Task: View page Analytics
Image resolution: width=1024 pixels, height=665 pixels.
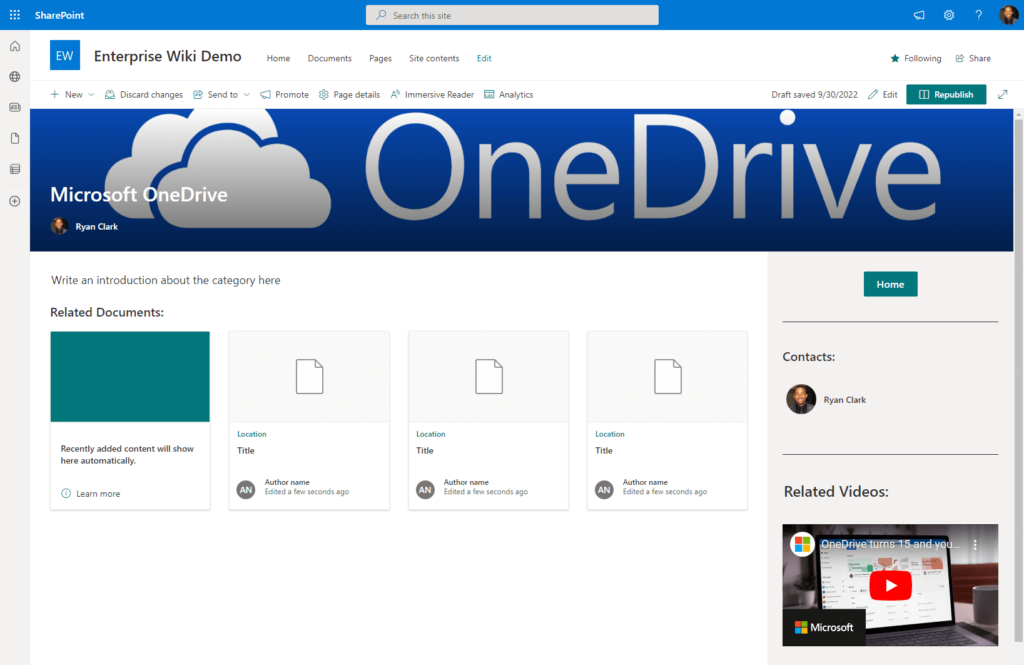Action: [x=509, y=95]
